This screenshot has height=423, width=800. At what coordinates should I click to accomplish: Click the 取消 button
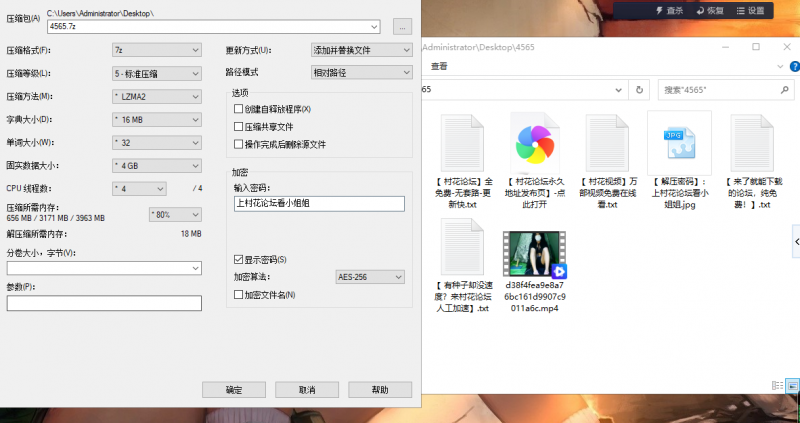[x=306, y=389]
